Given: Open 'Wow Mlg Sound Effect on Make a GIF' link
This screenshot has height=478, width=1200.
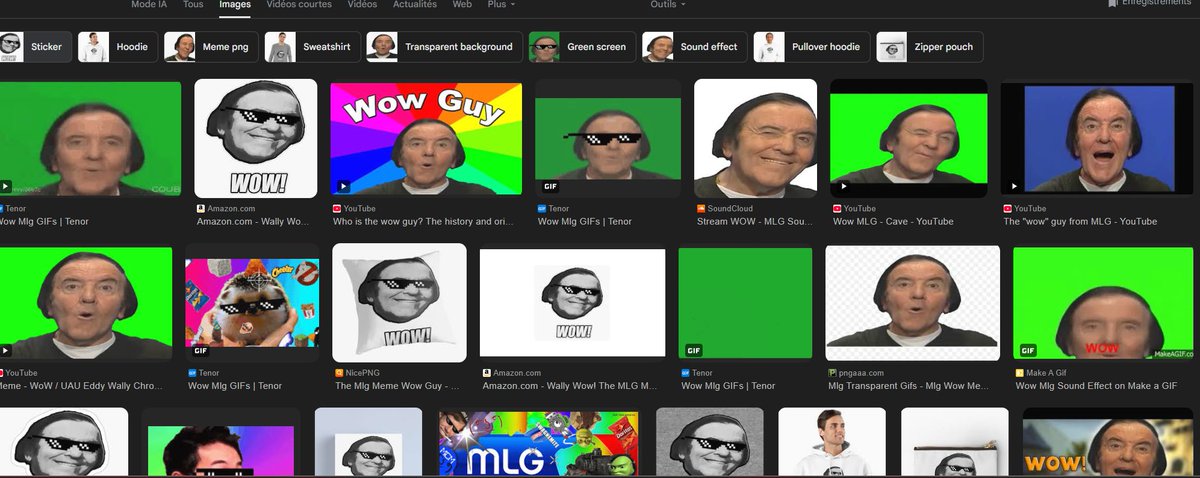Looking at the screenshot, I should coord(1096,386).
